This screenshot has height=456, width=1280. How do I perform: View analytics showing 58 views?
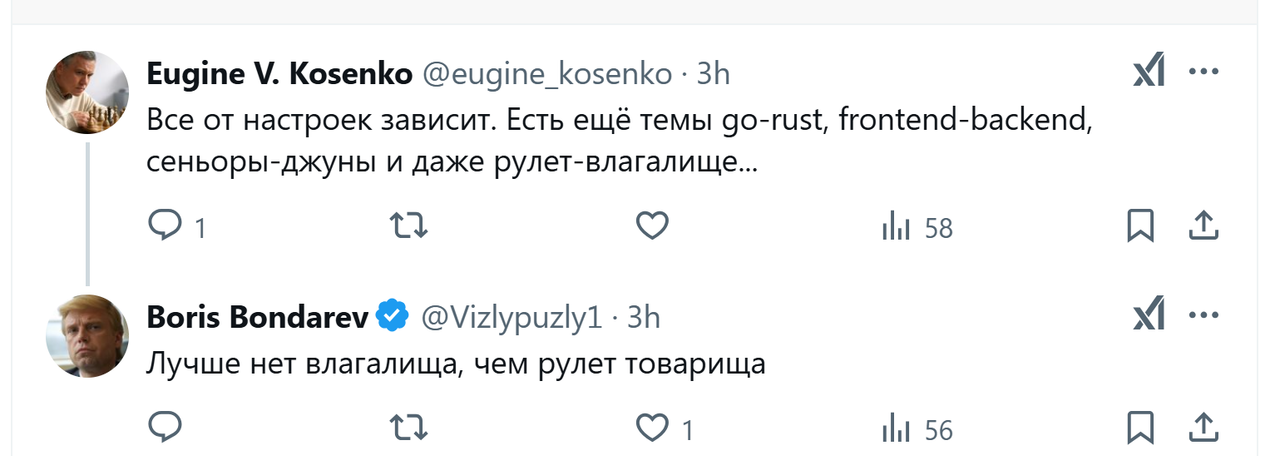pyautogui.click(x=917, y=228)
